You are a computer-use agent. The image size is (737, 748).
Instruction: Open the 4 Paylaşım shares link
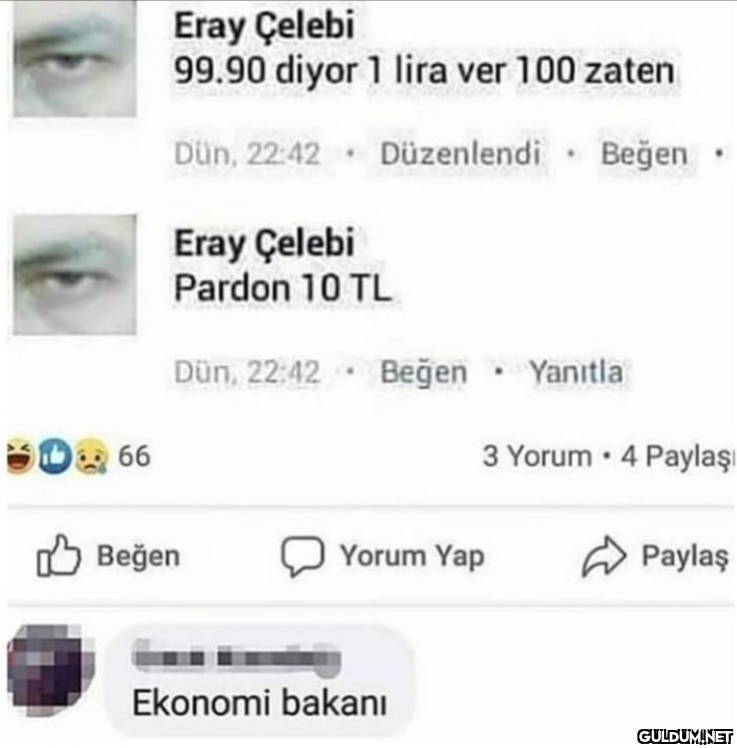678,457
